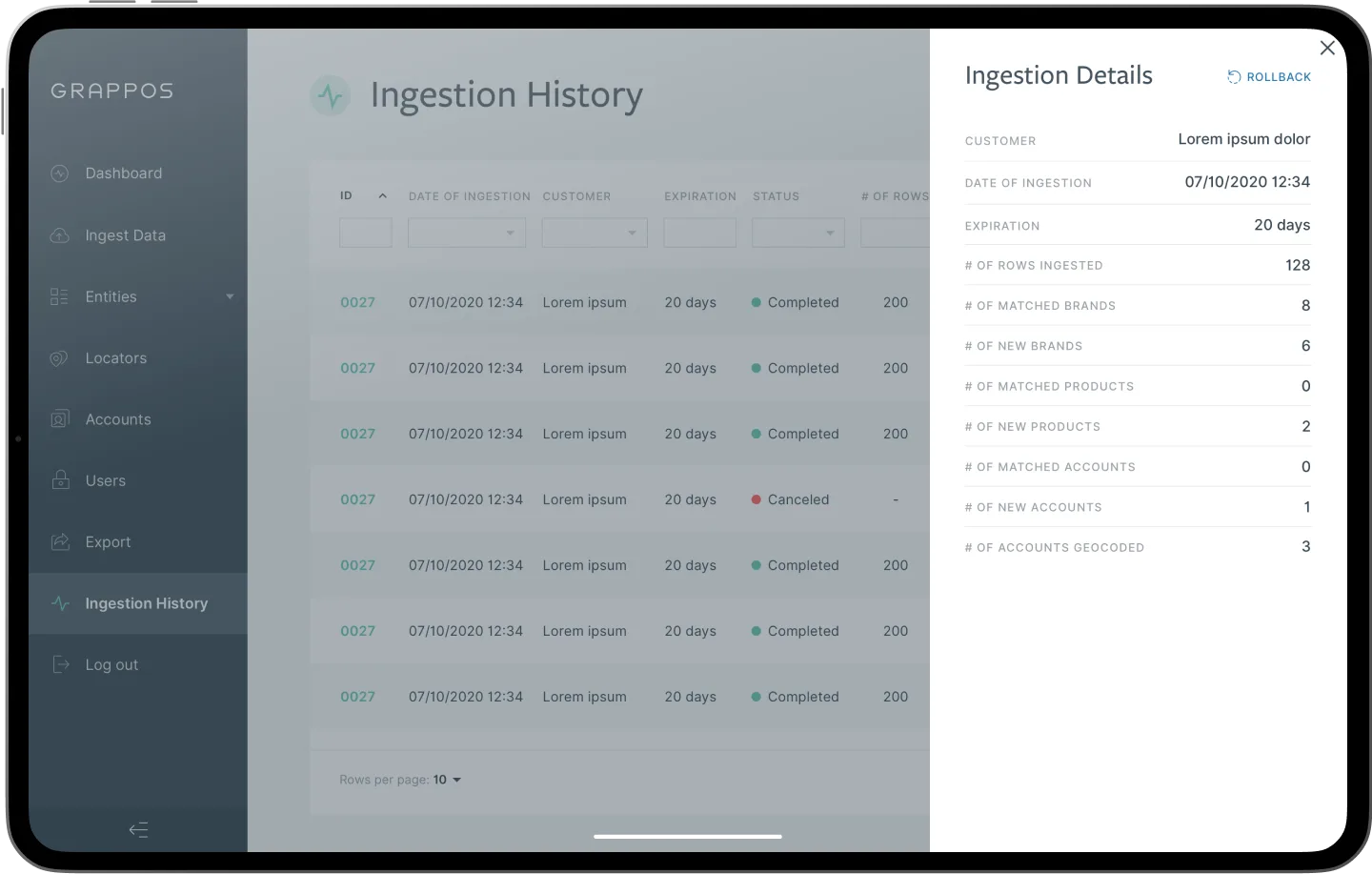
Task: Open ID 0027 link in Canceled row
Action: (x=358, y=499)
